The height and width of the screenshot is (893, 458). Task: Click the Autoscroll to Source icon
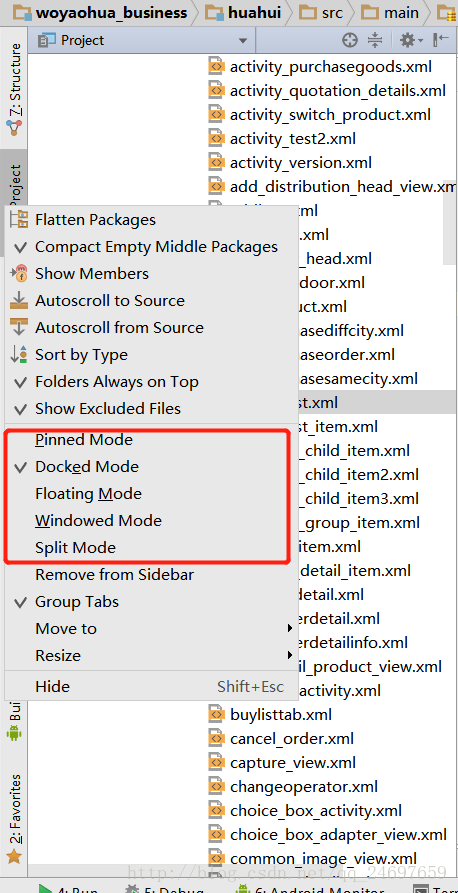click(19, 300)
